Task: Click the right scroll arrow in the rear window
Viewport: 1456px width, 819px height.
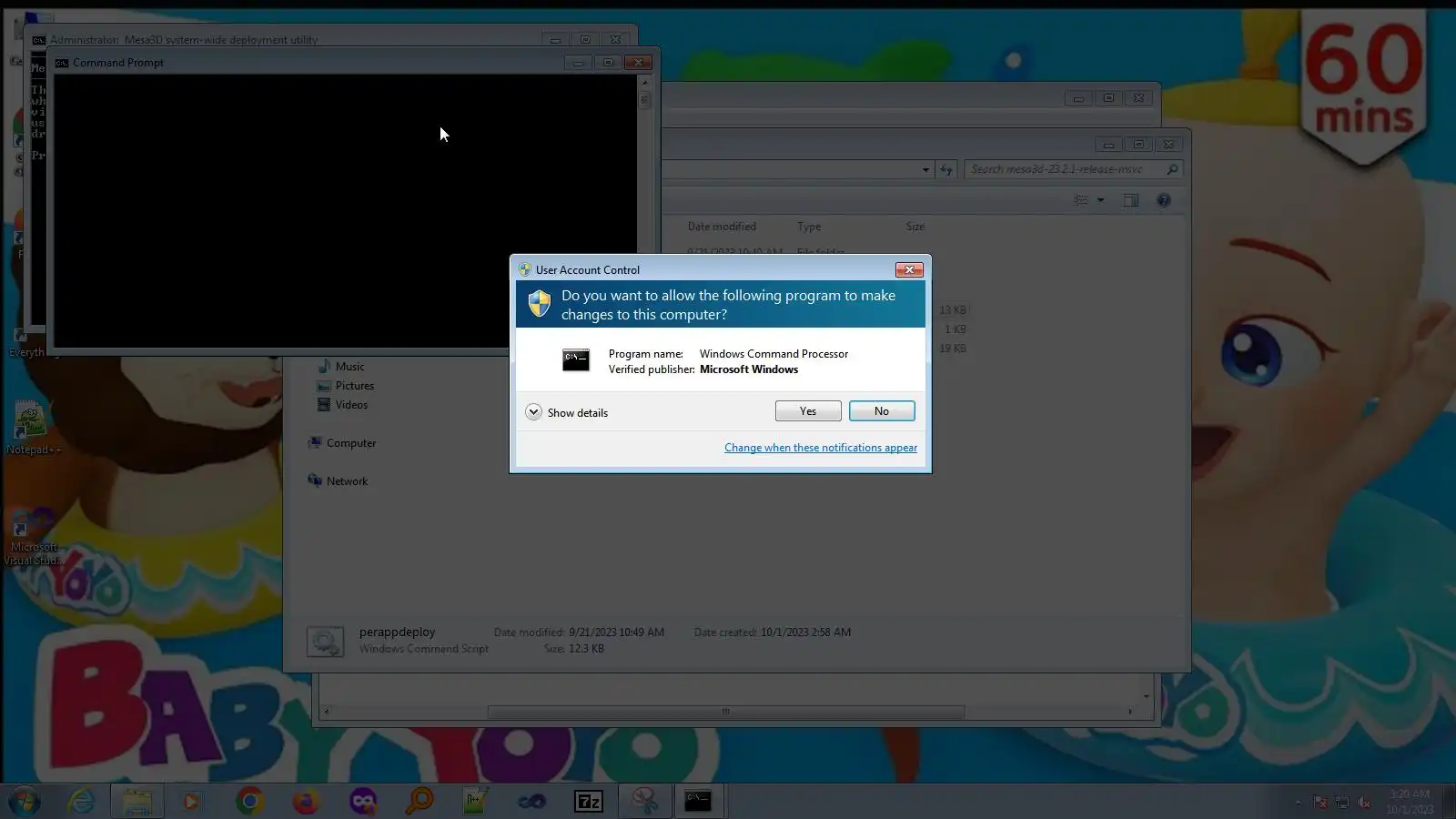Action: [1130, 712]
